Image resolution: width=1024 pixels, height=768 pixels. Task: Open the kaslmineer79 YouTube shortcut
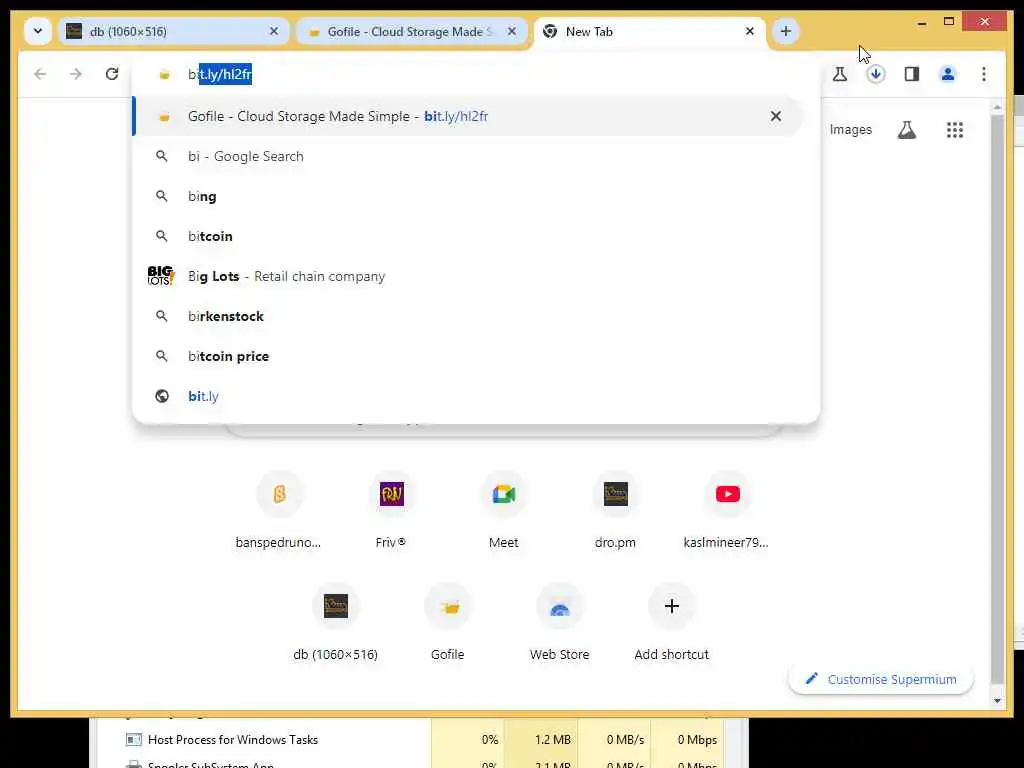pyautogui.click(x=727, y=509)
